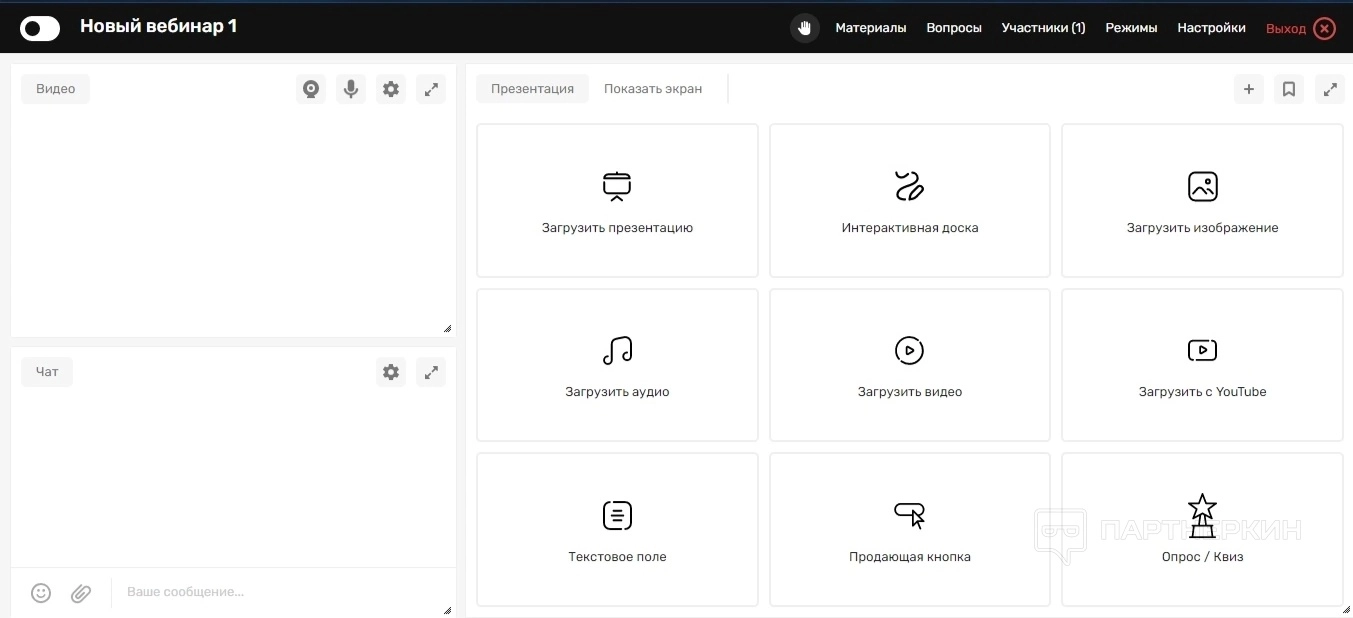Switch to Показать экран tab
Screen dimensions: 1353x618
652,89
